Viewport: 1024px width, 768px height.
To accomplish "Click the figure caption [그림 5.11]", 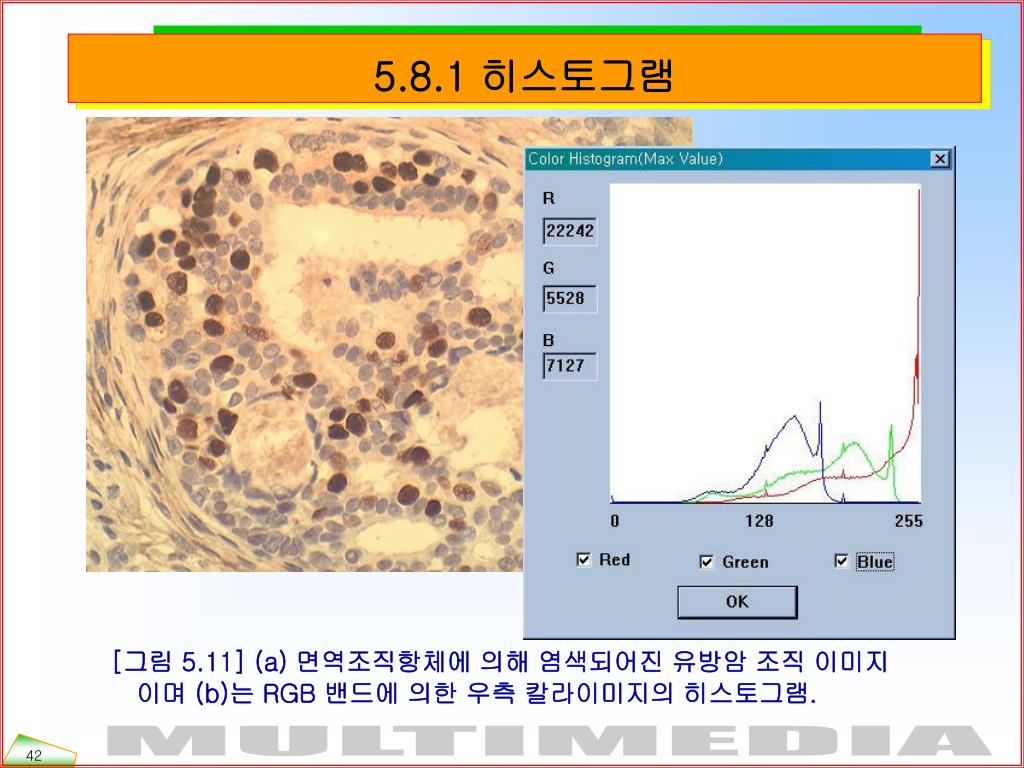I will (x=500, y=662).
